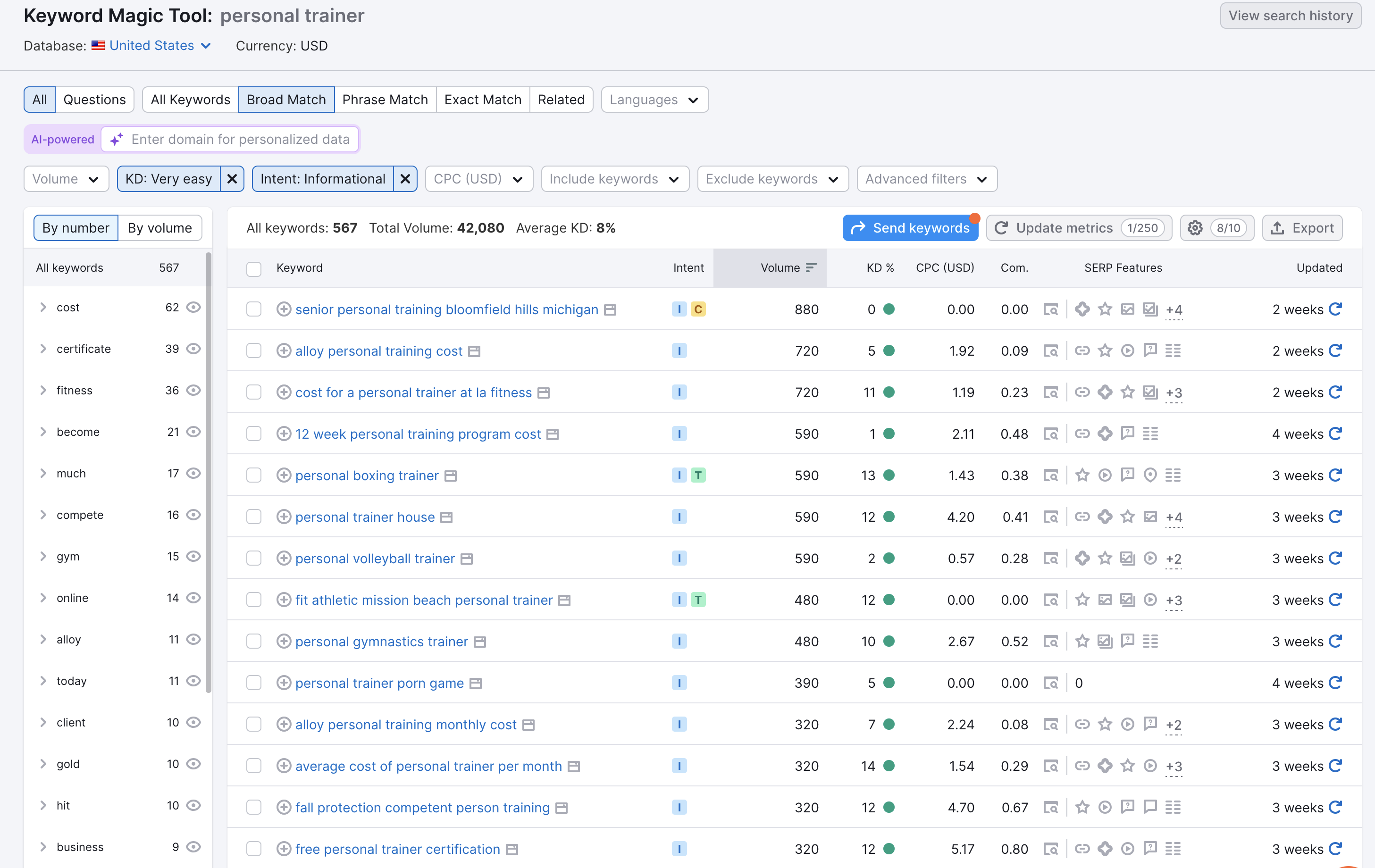This screenshot has width=1375, height=868.
Task: Click the Enter domain for personalized data field
Action: (x=230, y=139)
